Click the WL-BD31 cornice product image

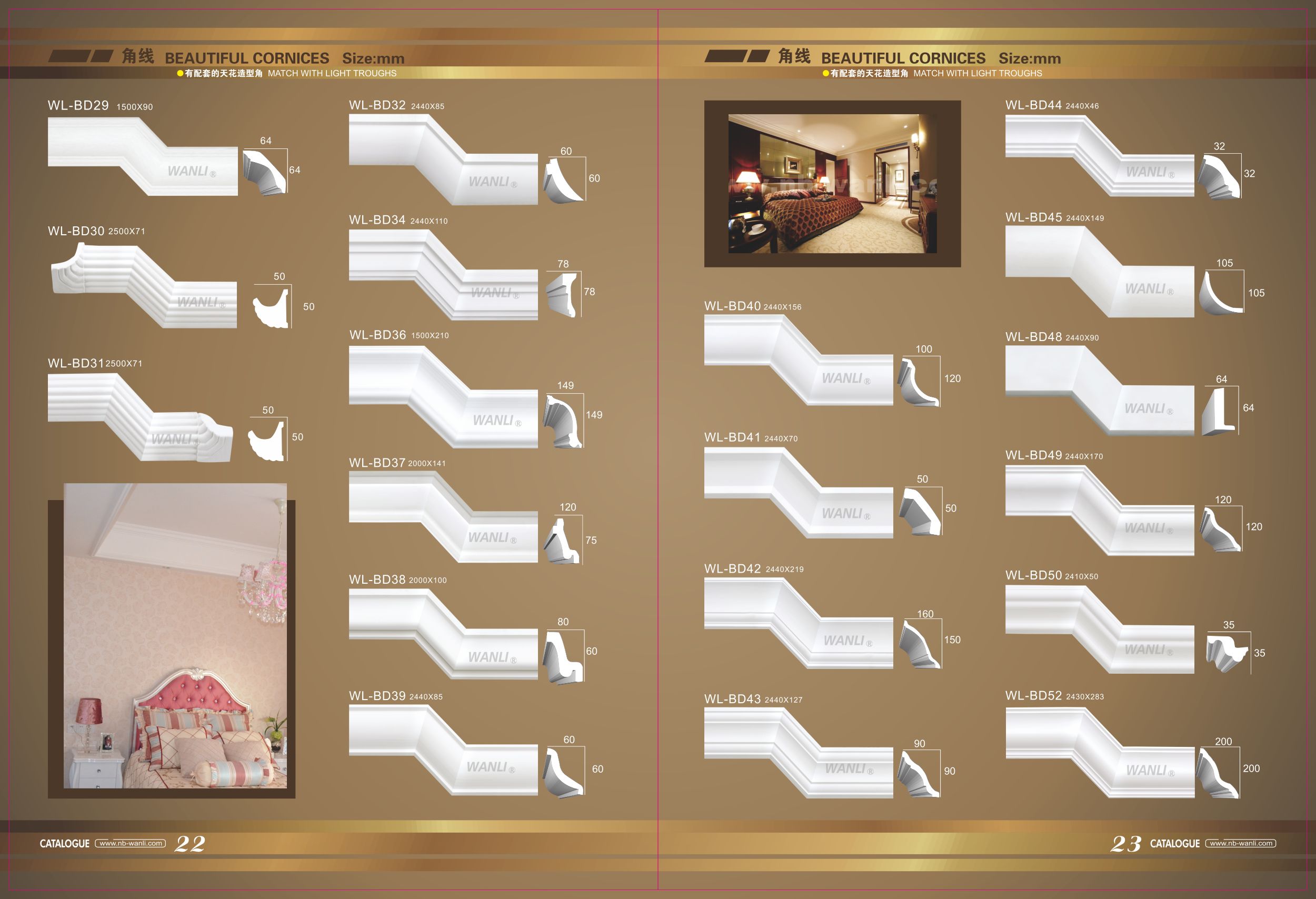pos(140,418)
